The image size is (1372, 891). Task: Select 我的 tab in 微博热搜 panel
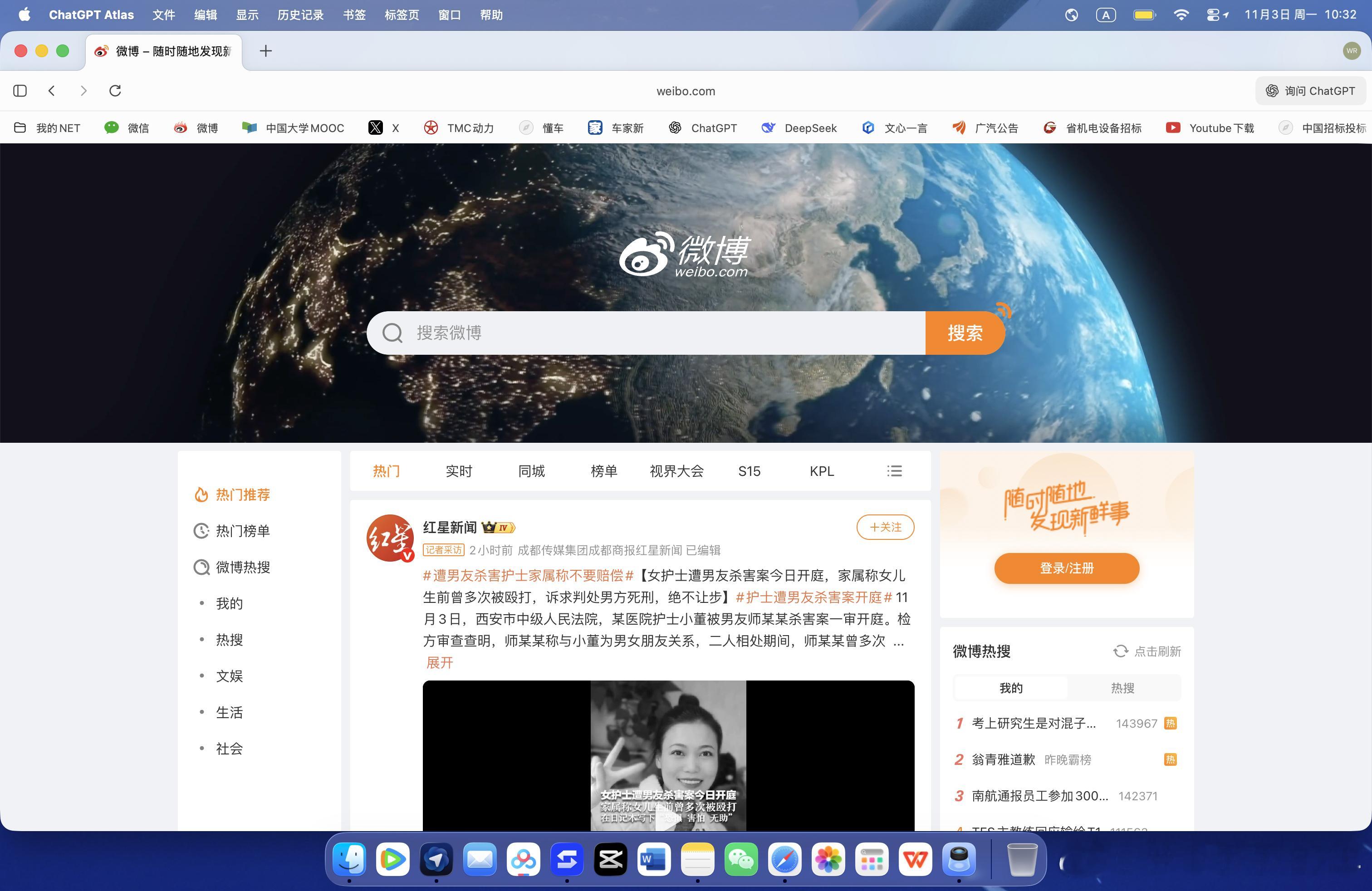1010,688
